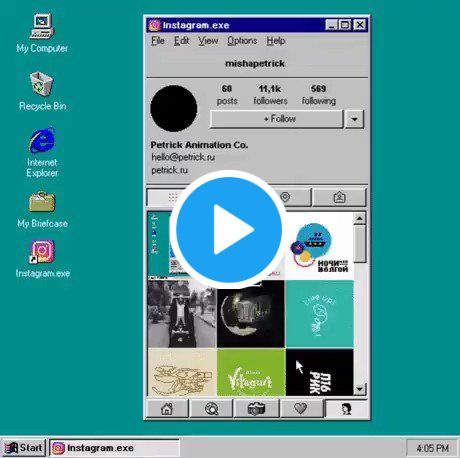Screen dimensions: 460x458
Task: Open the dark moon image post
Action: point(251,314)
